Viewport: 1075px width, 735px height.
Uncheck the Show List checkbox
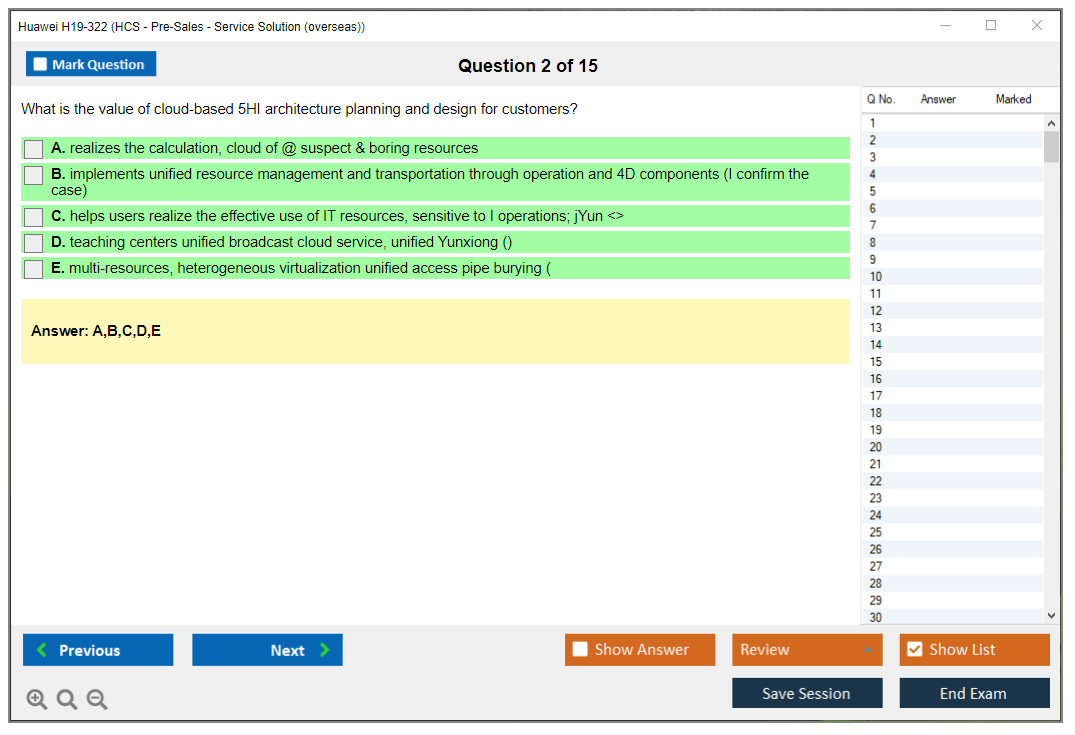(914, 650)
